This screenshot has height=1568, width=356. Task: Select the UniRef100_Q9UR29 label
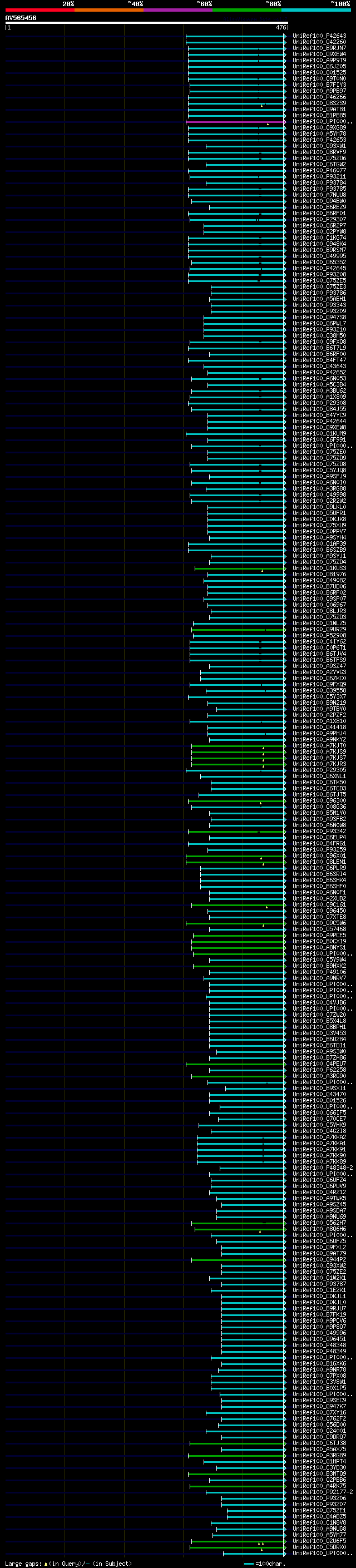319,629
